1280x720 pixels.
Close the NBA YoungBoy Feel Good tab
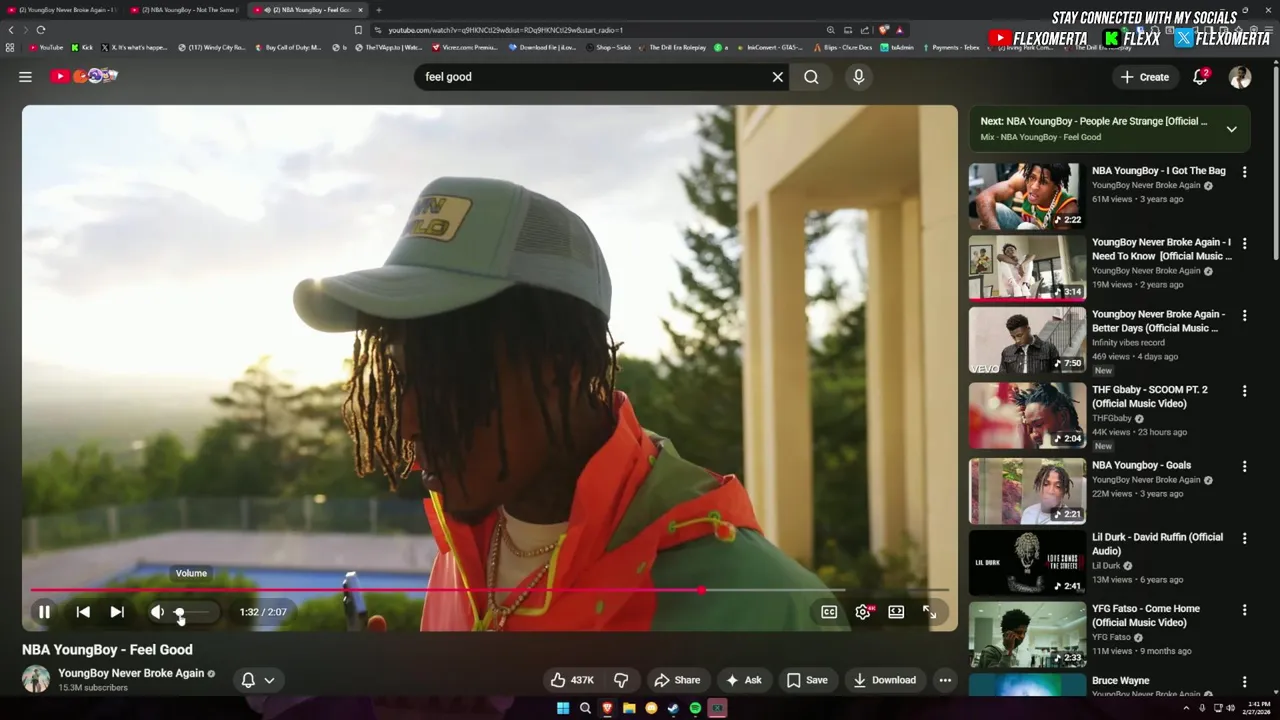tap(360, 10)
